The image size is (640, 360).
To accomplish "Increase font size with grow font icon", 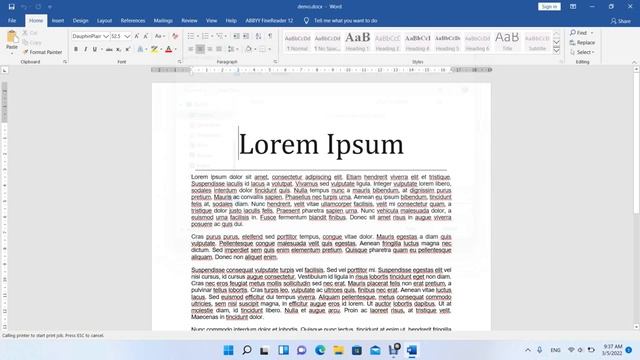I will (137, 36).
